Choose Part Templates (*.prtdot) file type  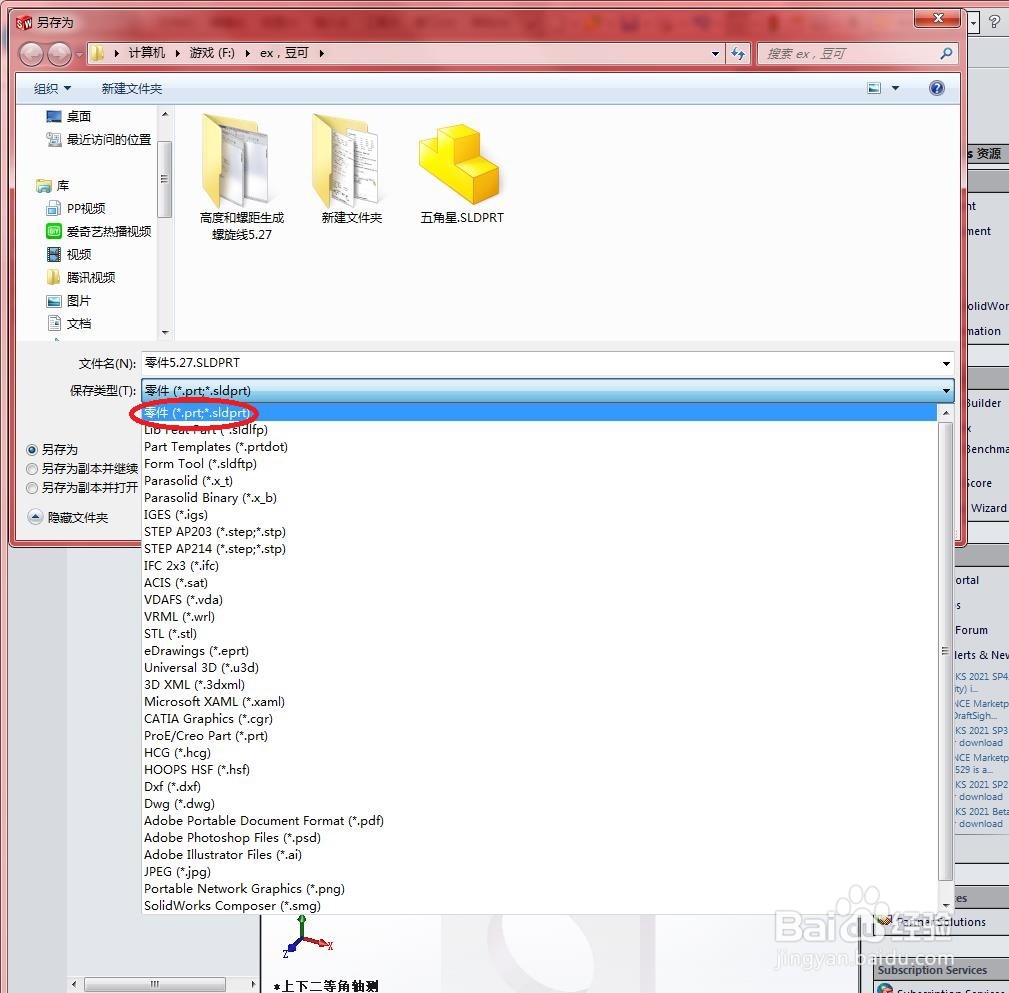pyautogui.click(x=539, y=447)
